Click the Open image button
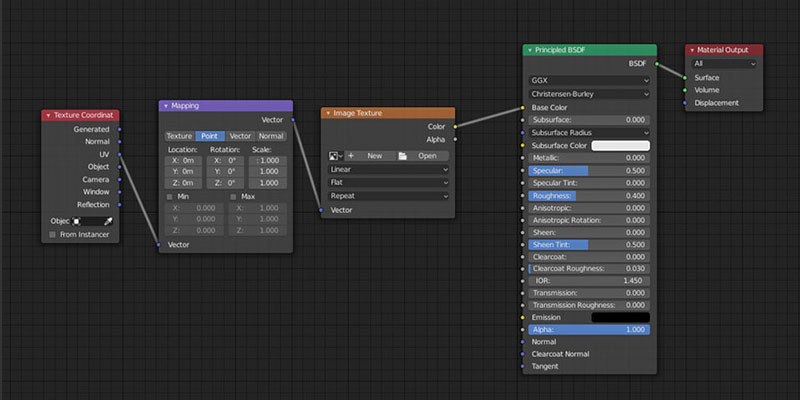This screenshot has width=800, height=400. 422,156
